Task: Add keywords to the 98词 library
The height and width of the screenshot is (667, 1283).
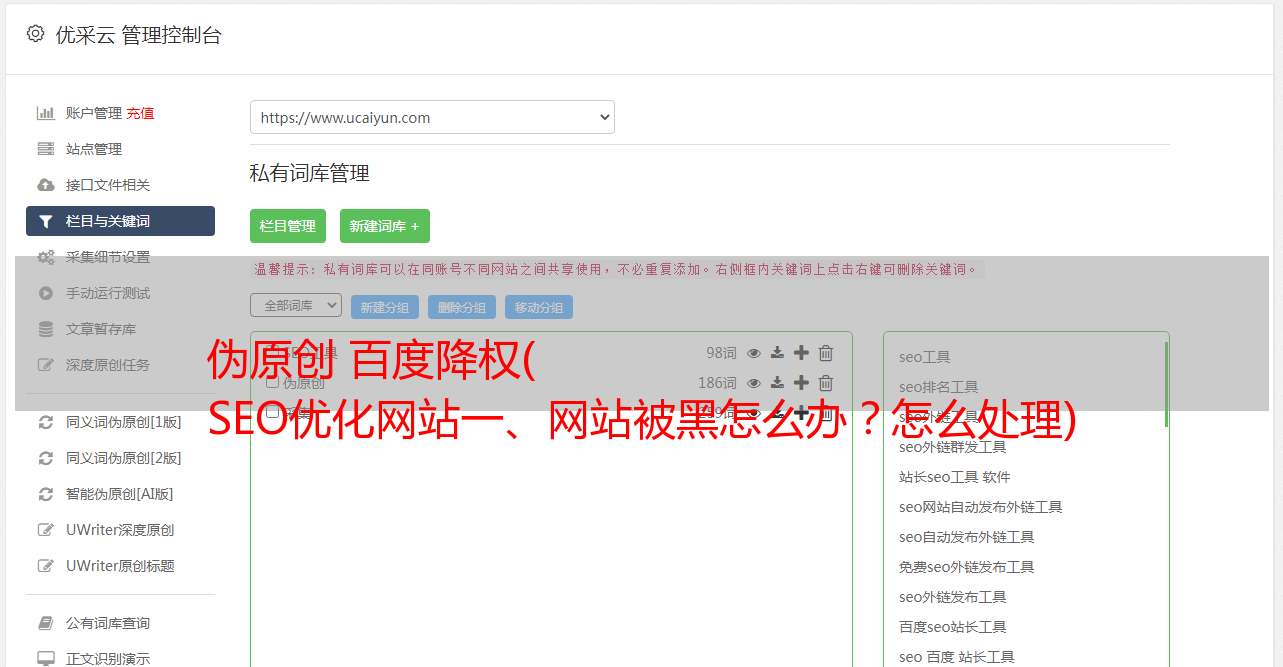Action: point(801,353)
